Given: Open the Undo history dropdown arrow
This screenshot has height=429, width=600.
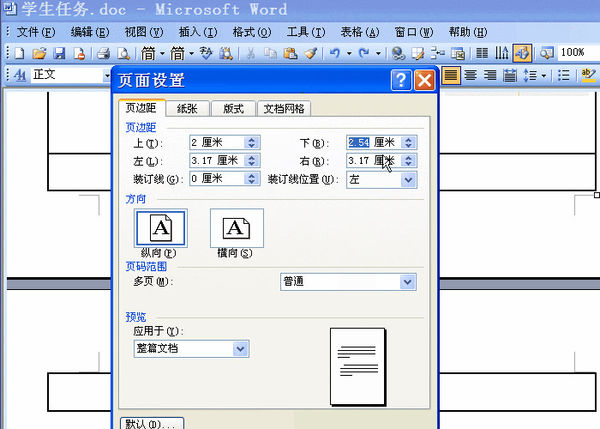Looking at the screenshot, I should pyautogui.click(x=349, y=53).
